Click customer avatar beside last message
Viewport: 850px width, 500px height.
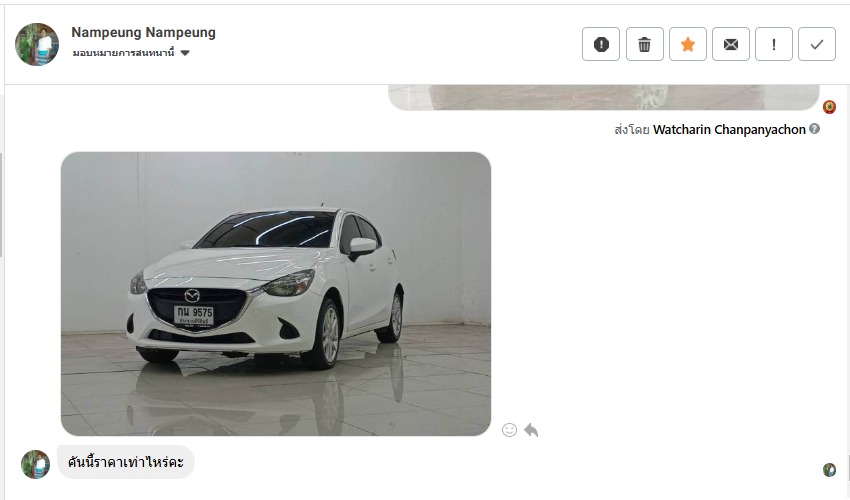point(35,464)
